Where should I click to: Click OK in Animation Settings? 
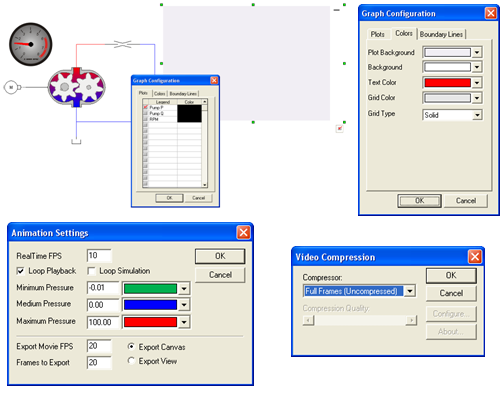(x=220, y=256)
